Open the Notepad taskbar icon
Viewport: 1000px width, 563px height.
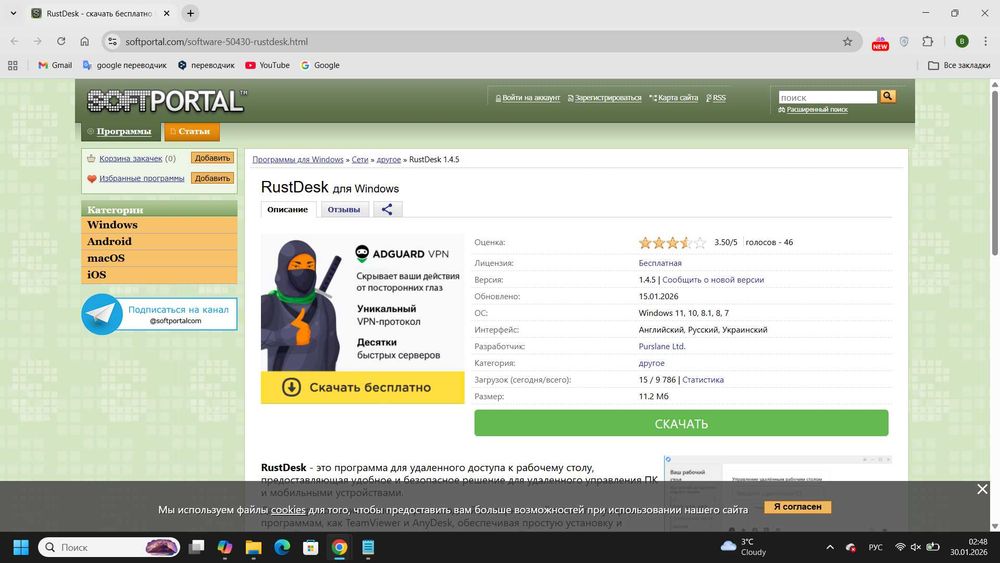pos(368,547)
